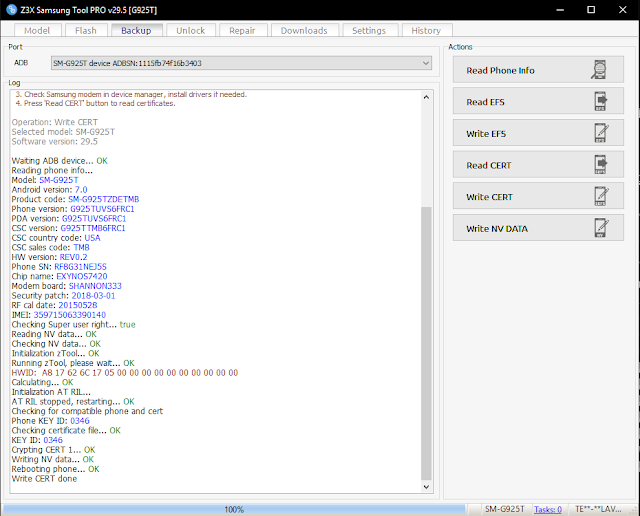The height and width of the screenshot is (516, 640).
Task: Click the Read Phone Info magnifier icon
Action: pos(599,70)
